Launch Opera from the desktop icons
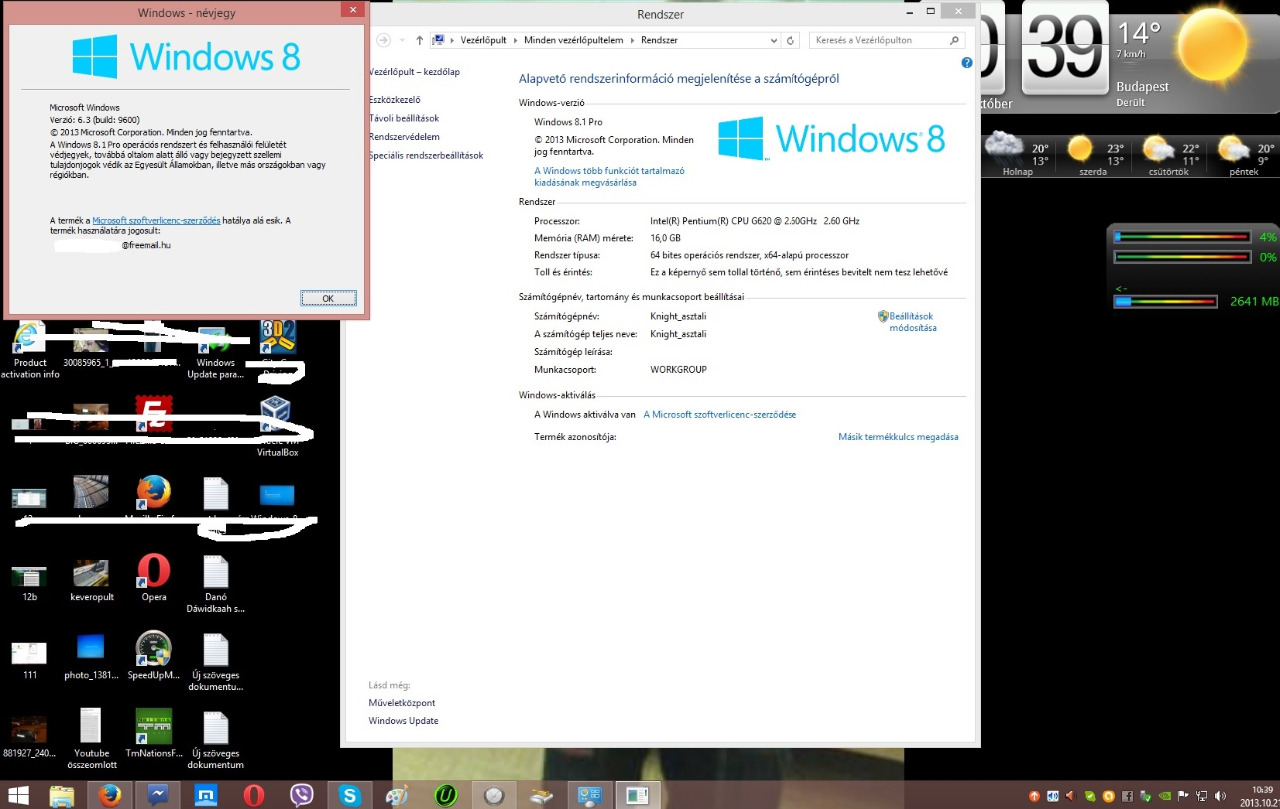This screenshot has height=809, width=1280. (x=154, y=578)
